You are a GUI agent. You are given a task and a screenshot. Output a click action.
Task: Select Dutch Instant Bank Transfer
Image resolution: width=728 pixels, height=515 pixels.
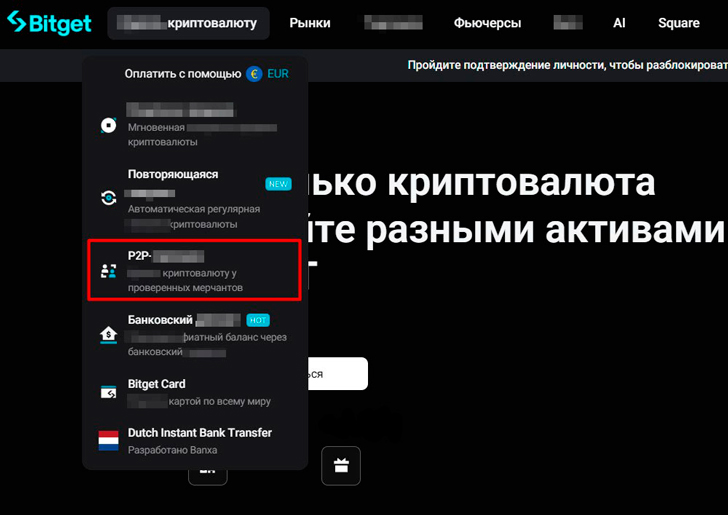(x=195, y=441)
